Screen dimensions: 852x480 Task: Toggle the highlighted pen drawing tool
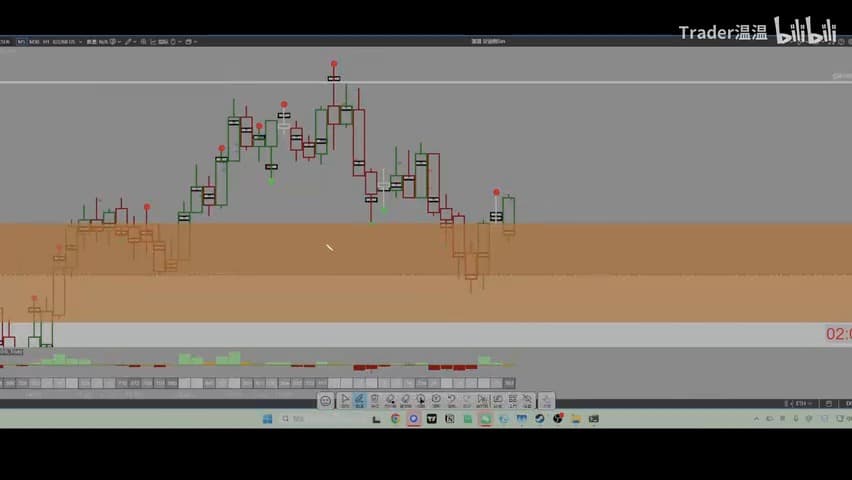coord(359,401)
